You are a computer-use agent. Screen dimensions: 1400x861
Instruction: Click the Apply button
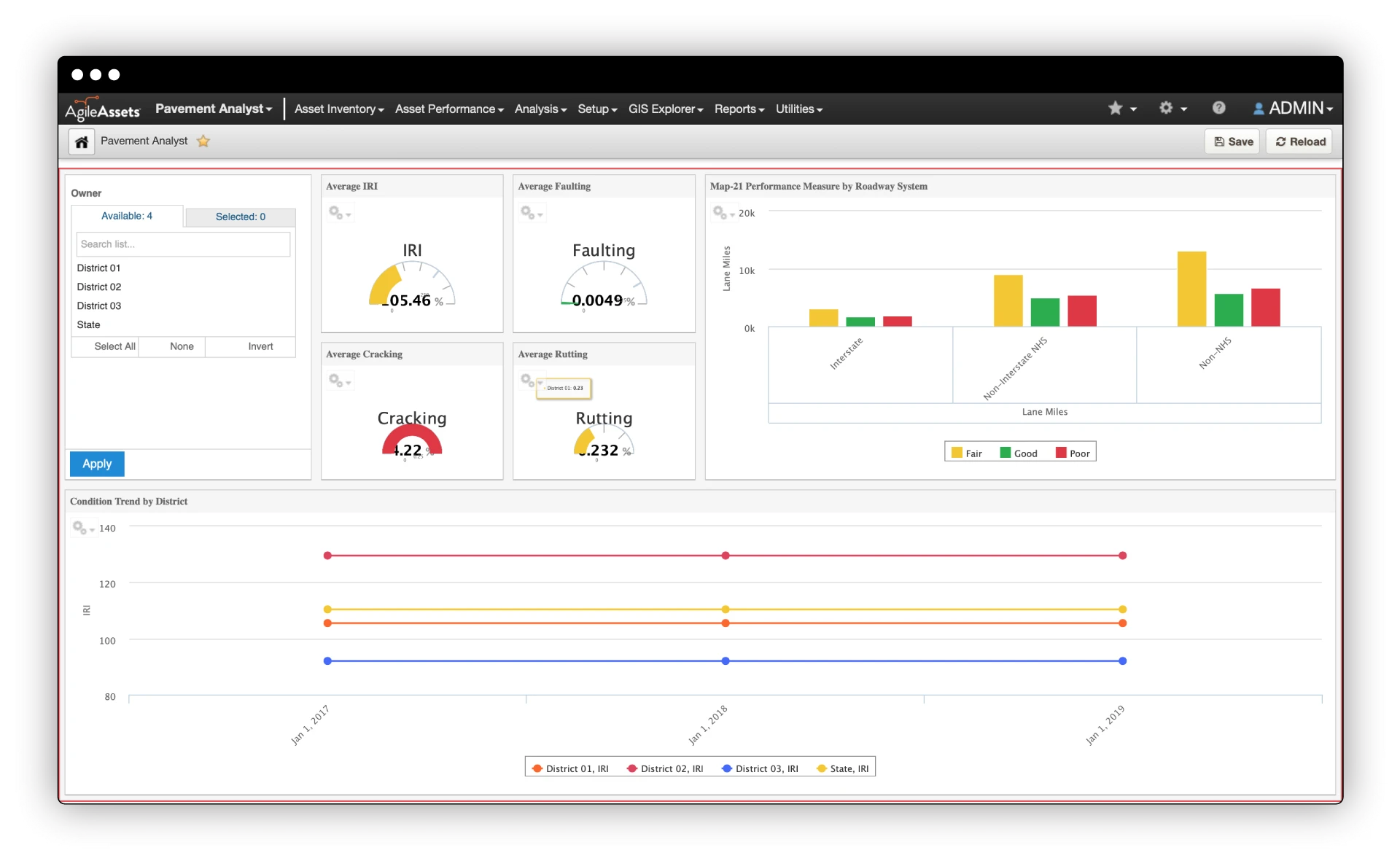pos(97,464)
